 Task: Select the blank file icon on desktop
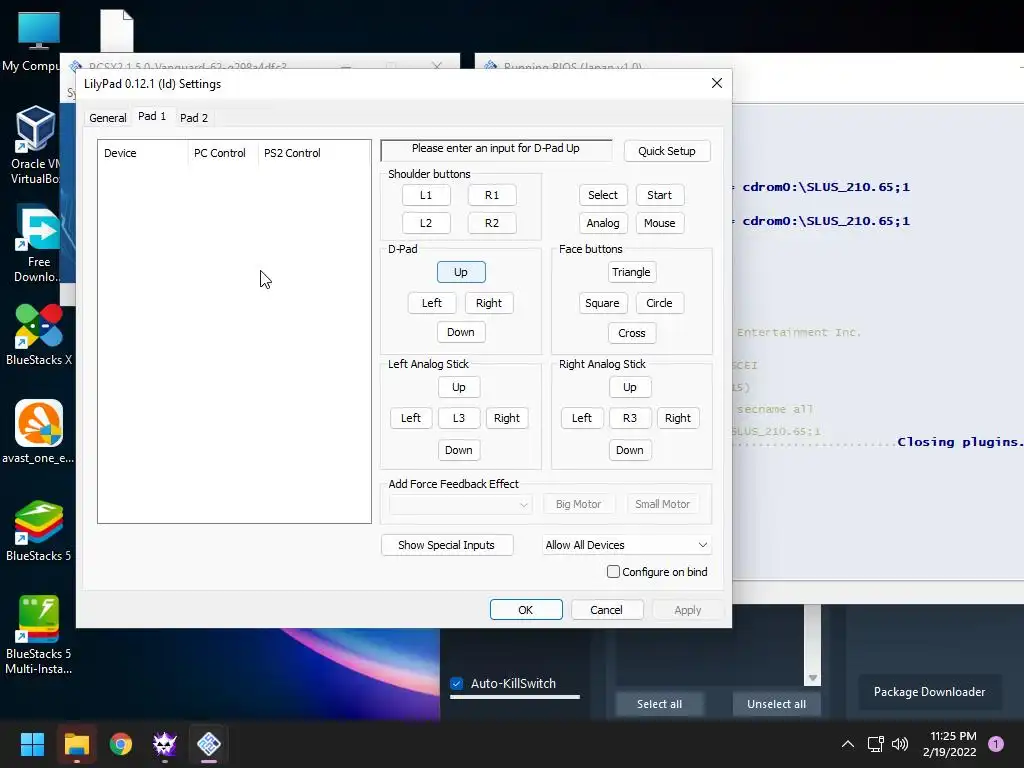point(117,30)
